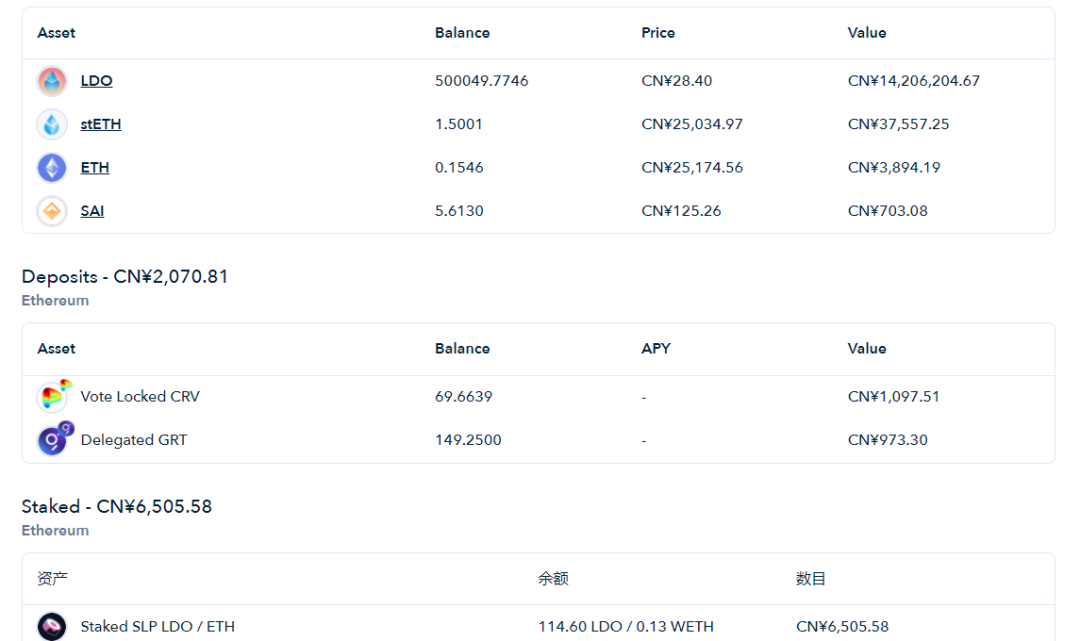This screenshot has height=641, width=1080.
Task: Click the Staked SLP LDO / ETH entry
Action: [158, 627]
